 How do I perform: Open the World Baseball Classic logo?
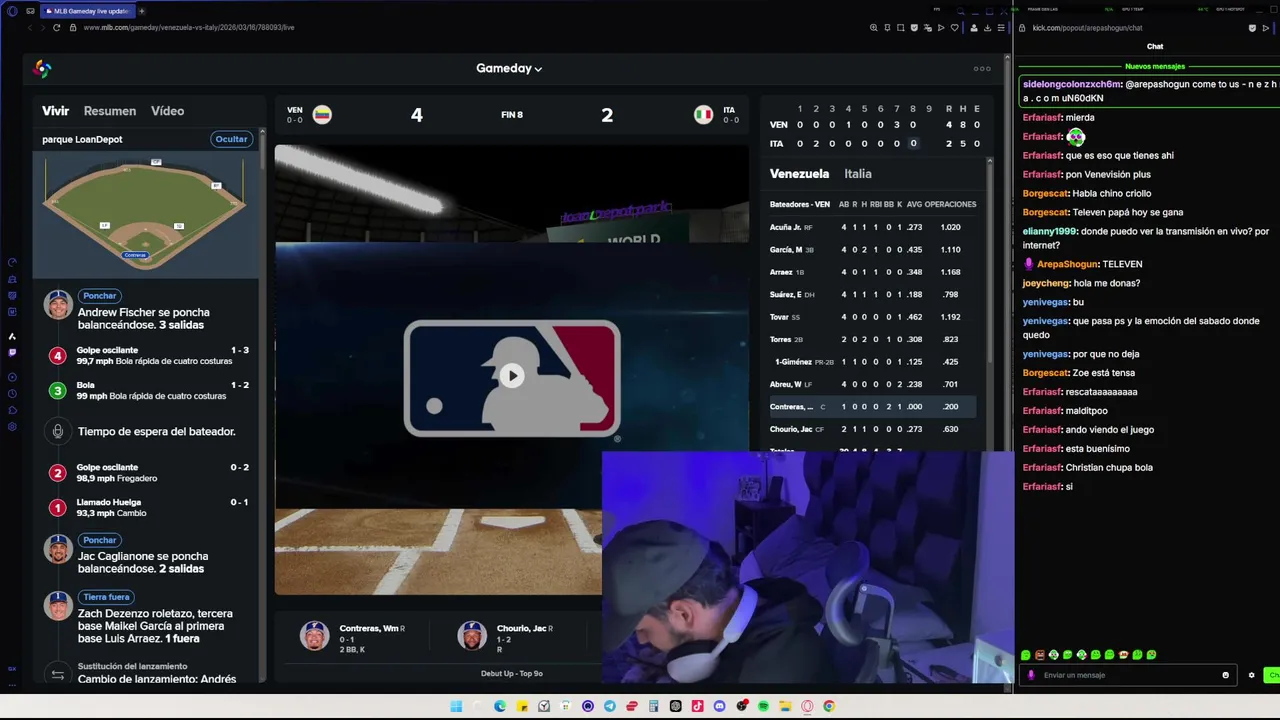tap(42, 68)
